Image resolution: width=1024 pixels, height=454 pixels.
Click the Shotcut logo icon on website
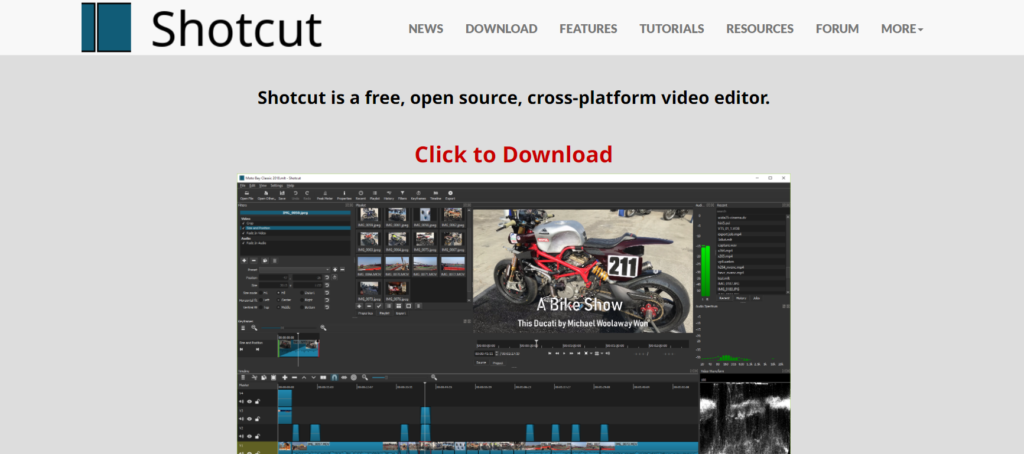[x=106, y=27]
